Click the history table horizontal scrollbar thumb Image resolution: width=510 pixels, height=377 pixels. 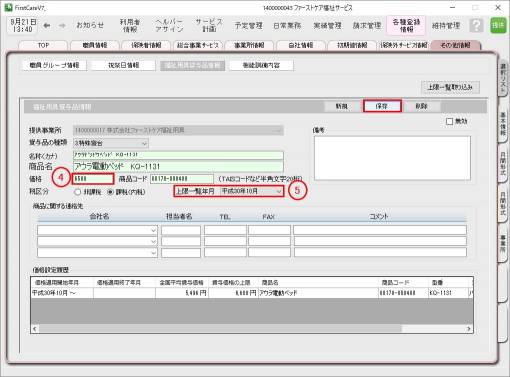[220, 329]
